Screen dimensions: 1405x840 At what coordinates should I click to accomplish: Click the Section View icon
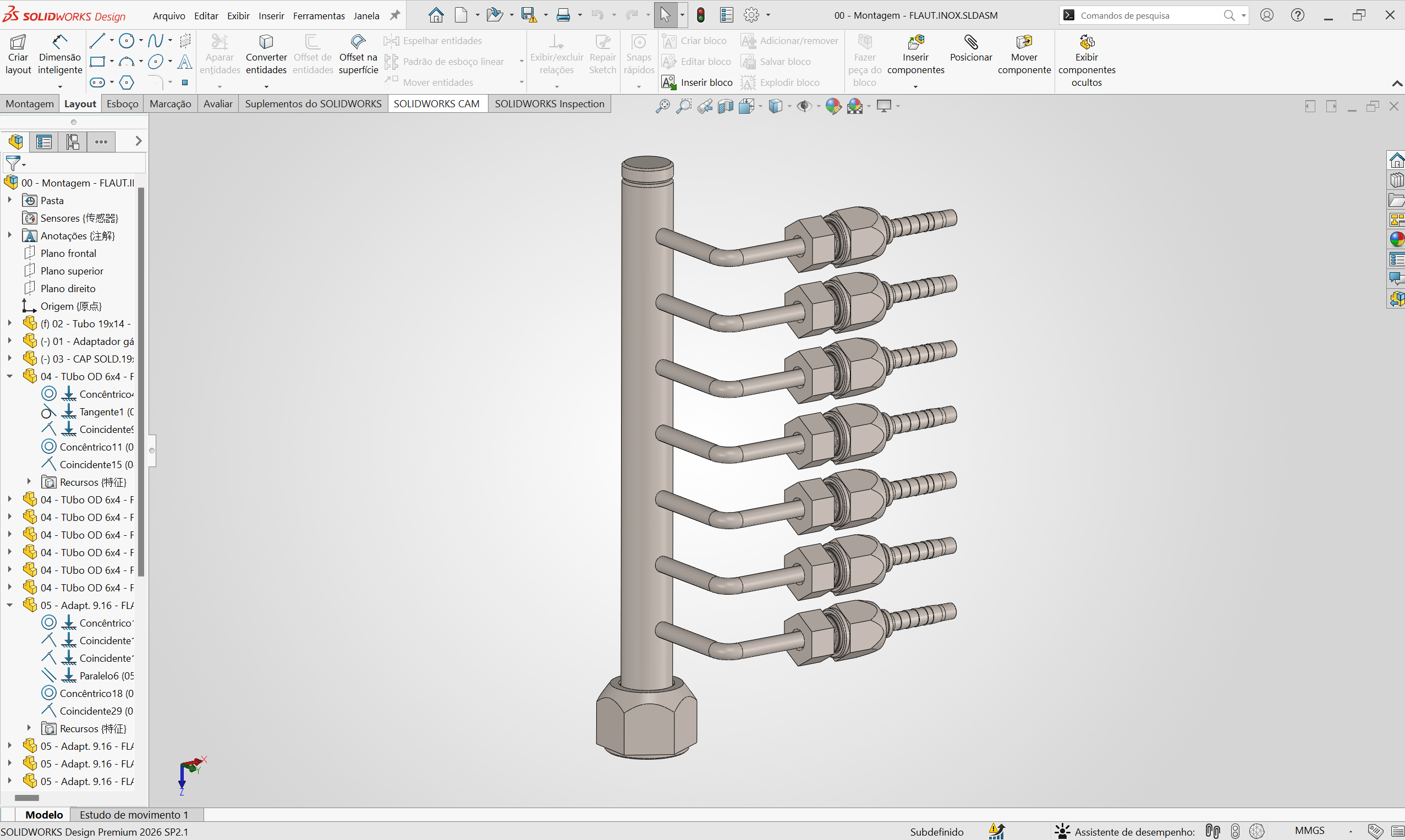coord(725,106)
